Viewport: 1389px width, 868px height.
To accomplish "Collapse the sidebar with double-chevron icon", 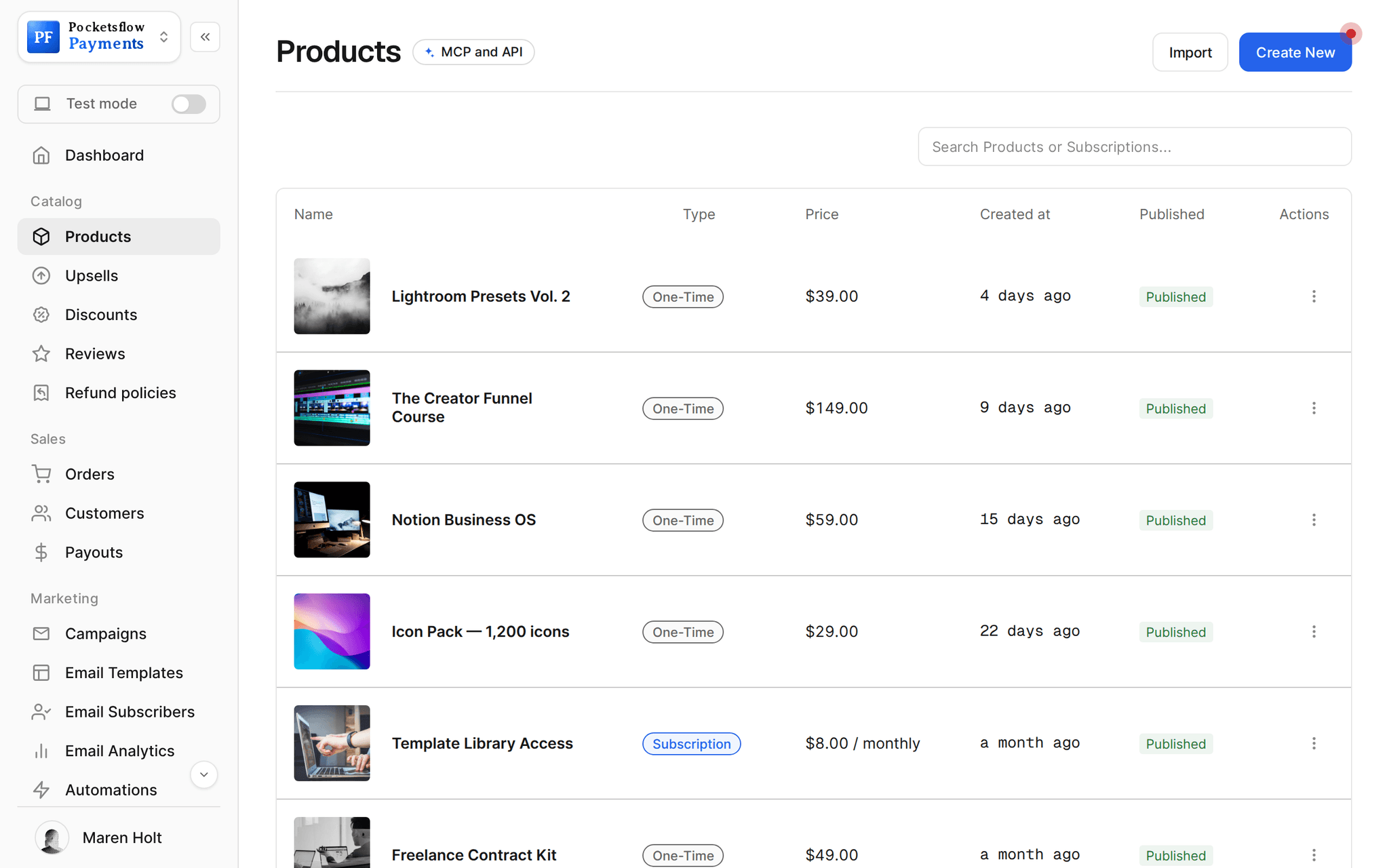I will coord(205,37).
